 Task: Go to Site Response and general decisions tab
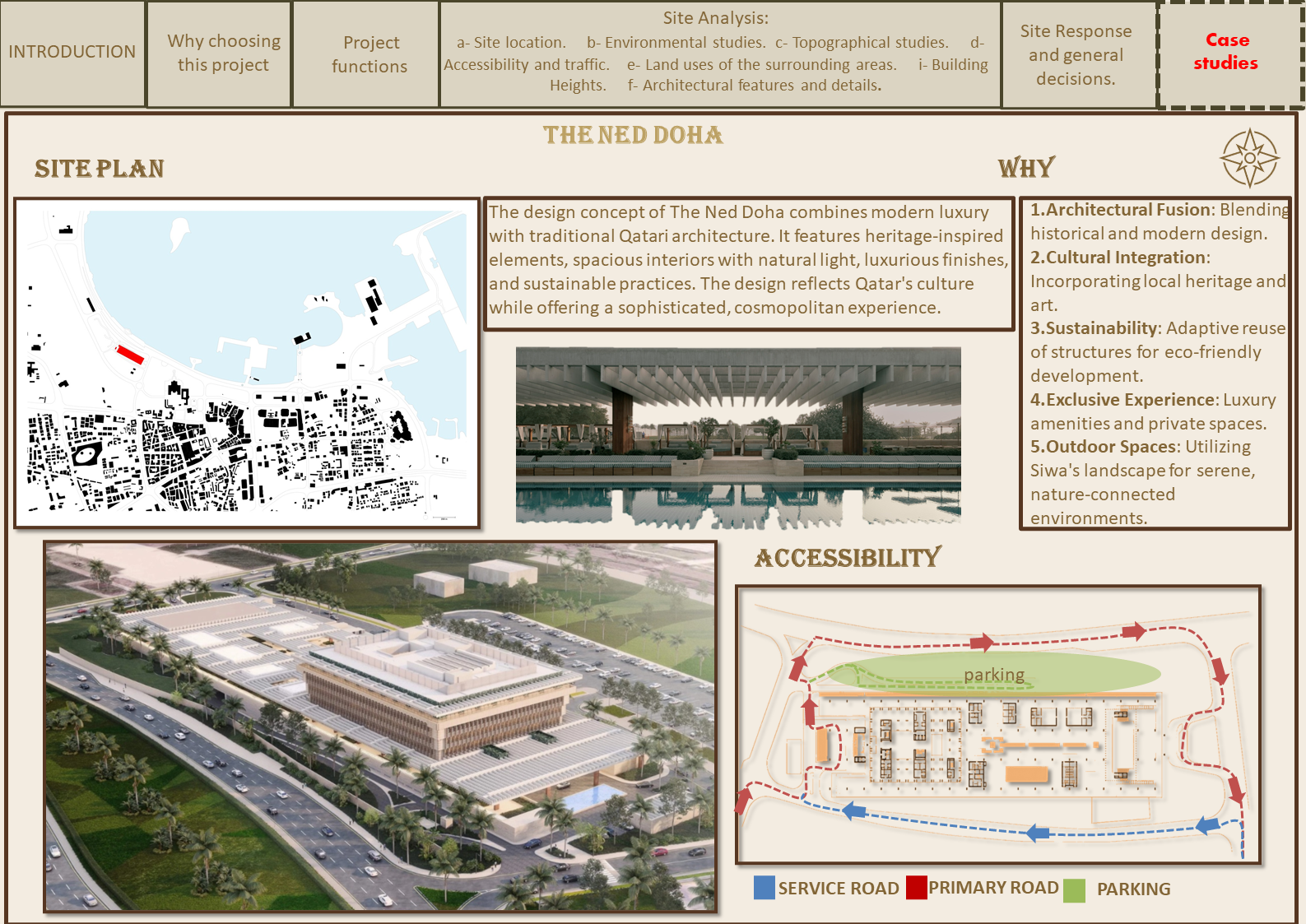click(1076, 55)
